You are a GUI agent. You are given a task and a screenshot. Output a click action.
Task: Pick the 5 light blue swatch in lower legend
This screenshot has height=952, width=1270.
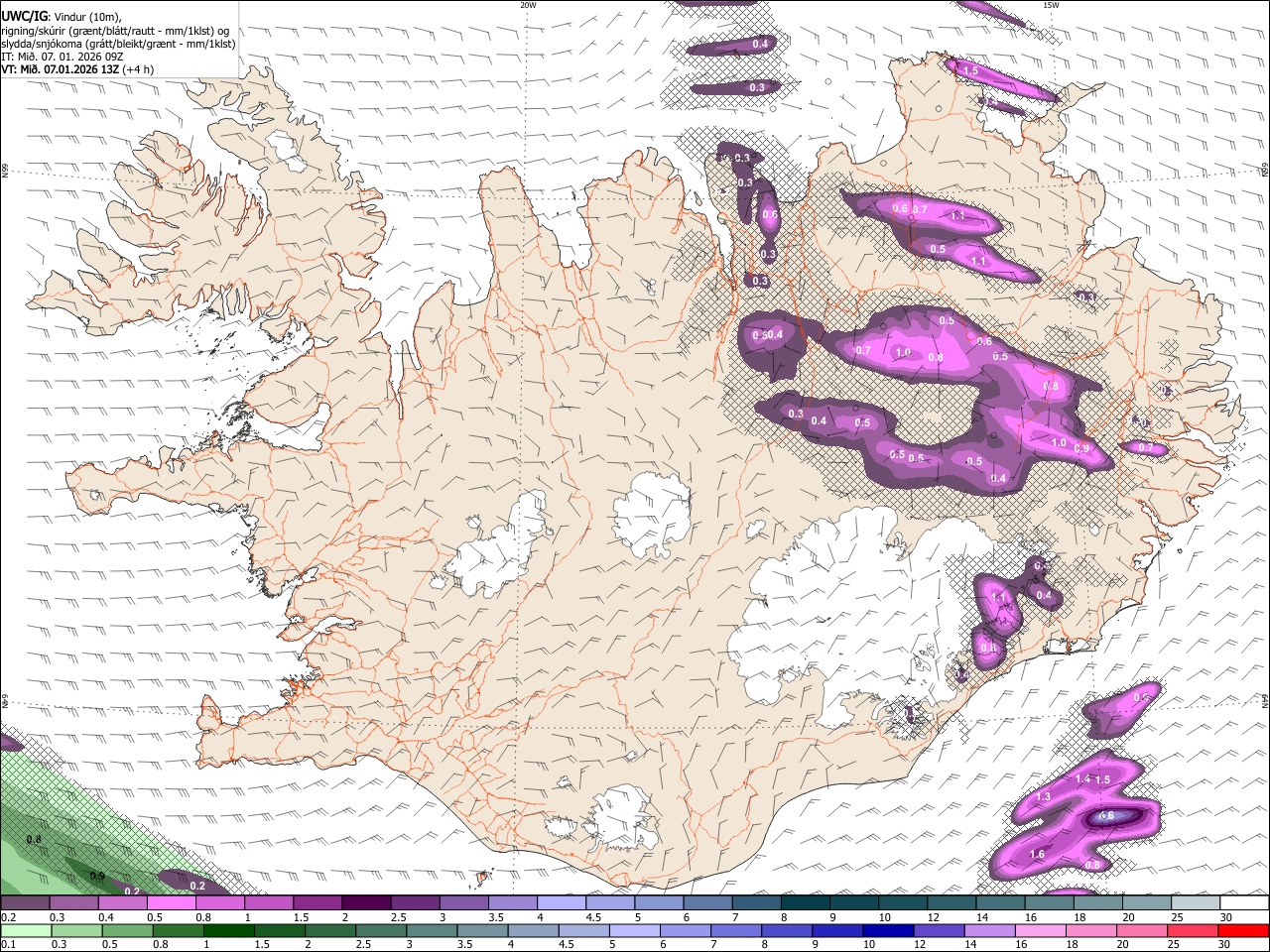(634, 930)
